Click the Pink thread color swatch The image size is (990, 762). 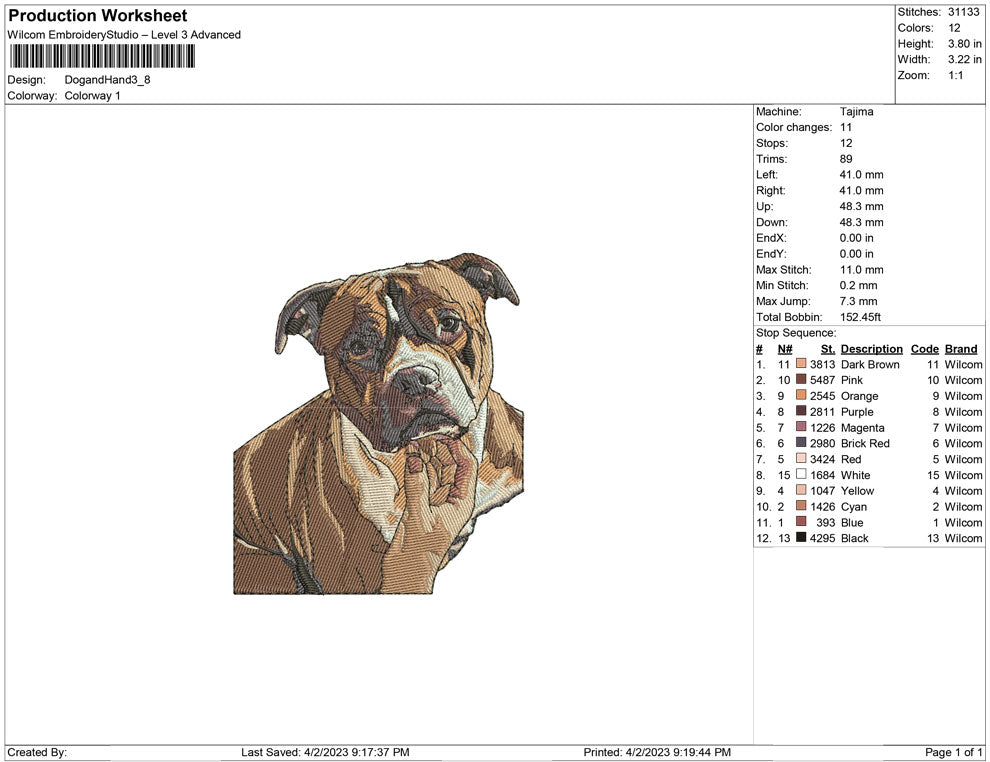[x=801, y=379]
